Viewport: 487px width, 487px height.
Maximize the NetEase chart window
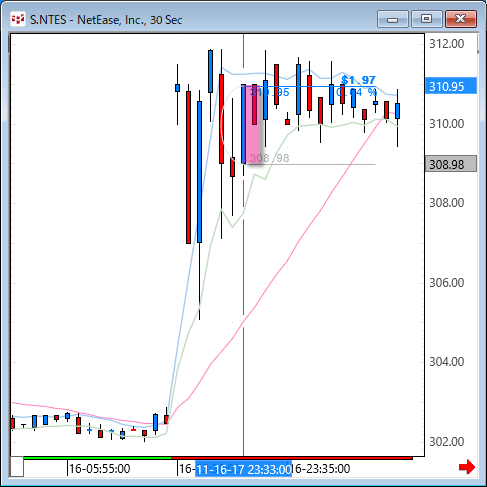pyautogui.click(x=426, y=19)
